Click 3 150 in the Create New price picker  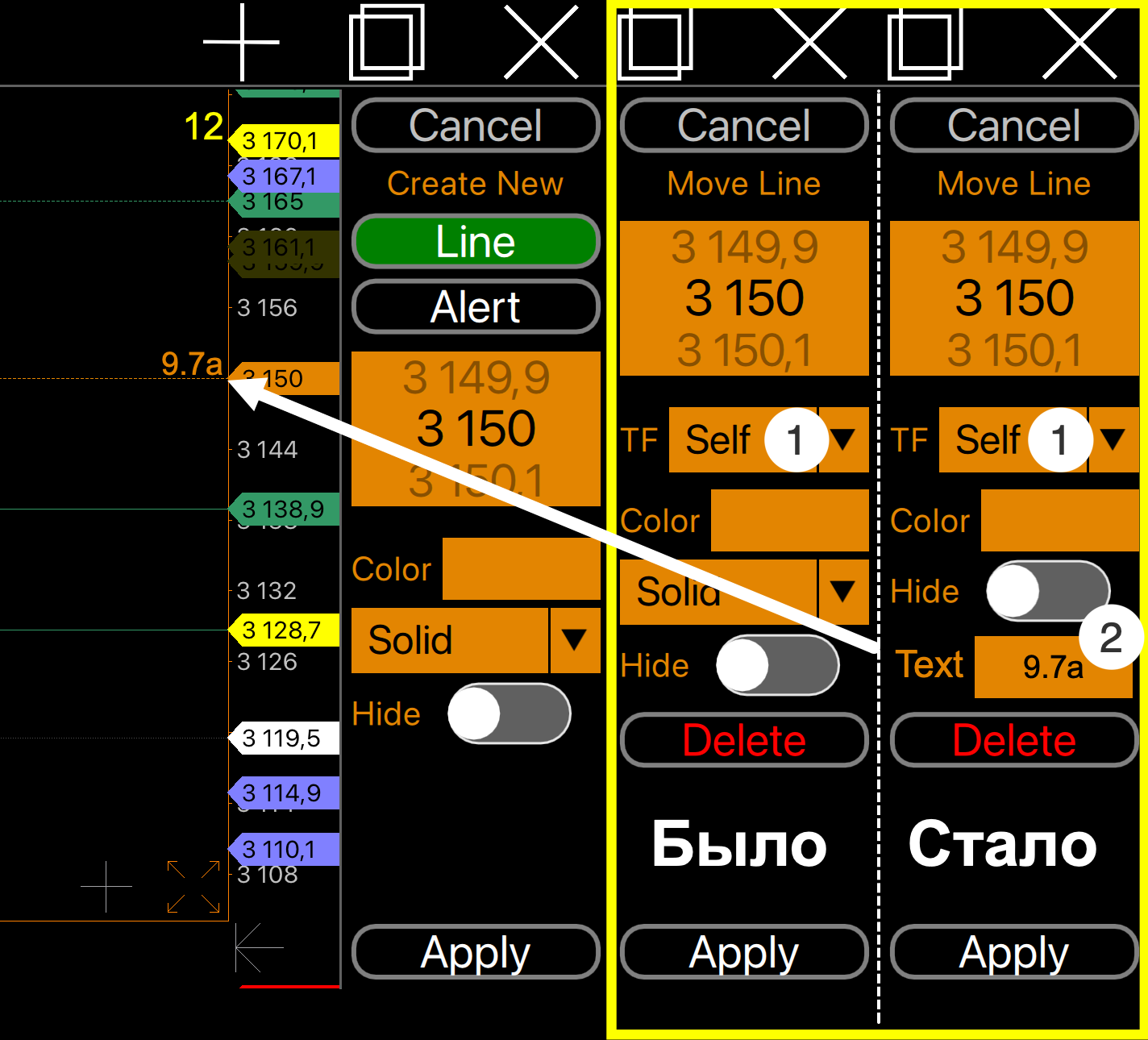[476, 428]
